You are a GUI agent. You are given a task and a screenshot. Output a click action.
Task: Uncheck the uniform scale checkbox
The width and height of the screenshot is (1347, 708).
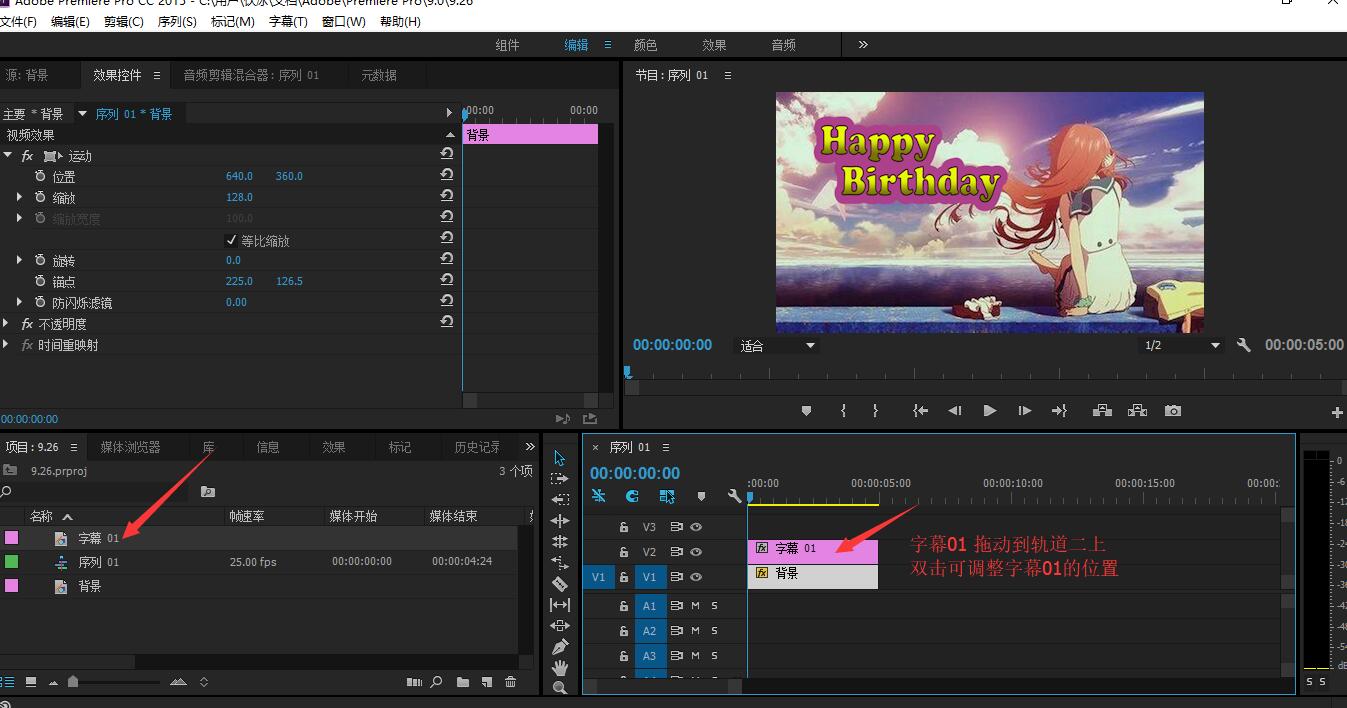232,240
